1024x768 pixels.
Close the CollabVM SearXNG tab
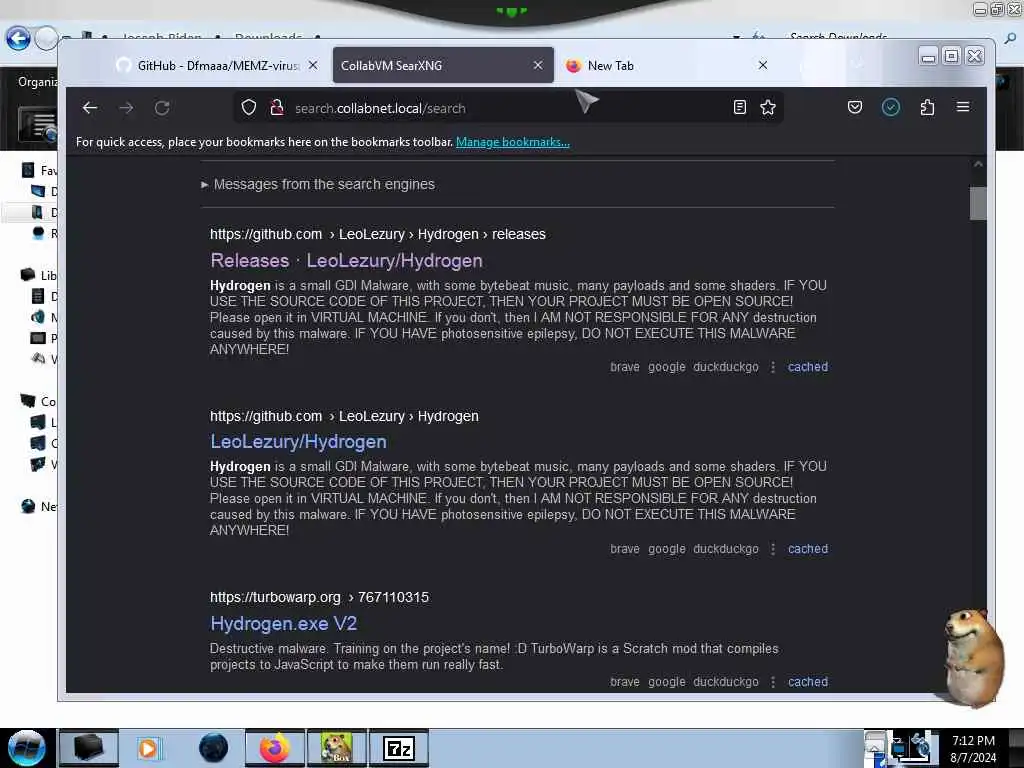(538, 65)
